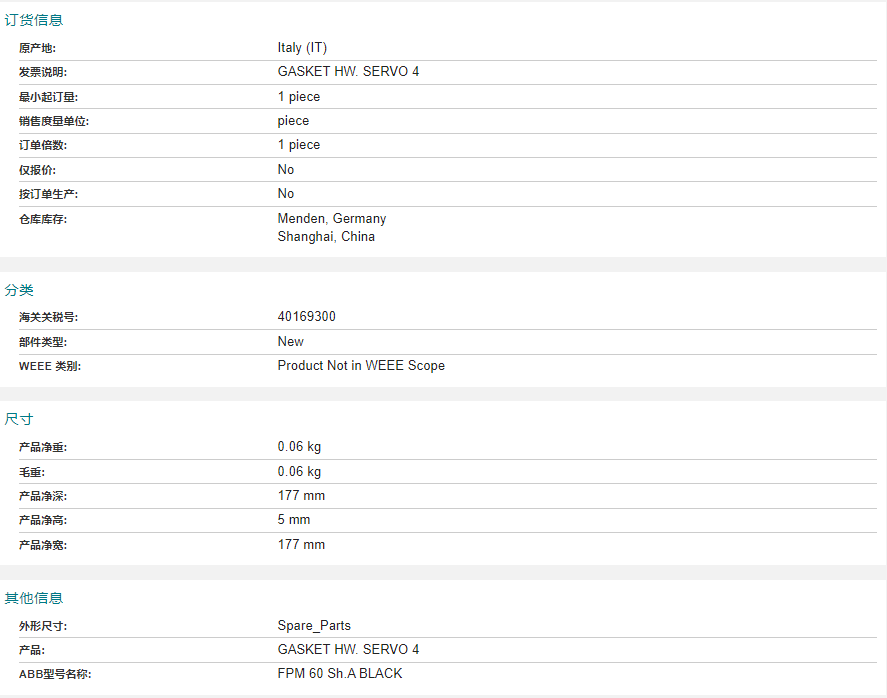Click the 尺寸 section heading
Viewport: 887px width, 698px height.
coord(19,419)
